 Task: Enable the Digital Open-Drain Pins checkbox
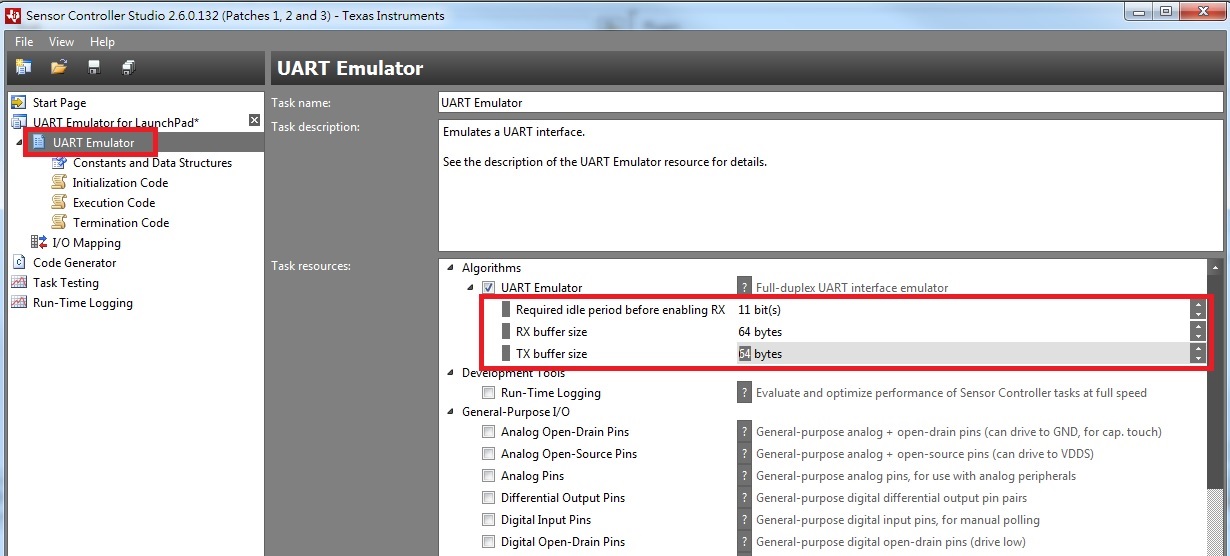tap(489, 542)
